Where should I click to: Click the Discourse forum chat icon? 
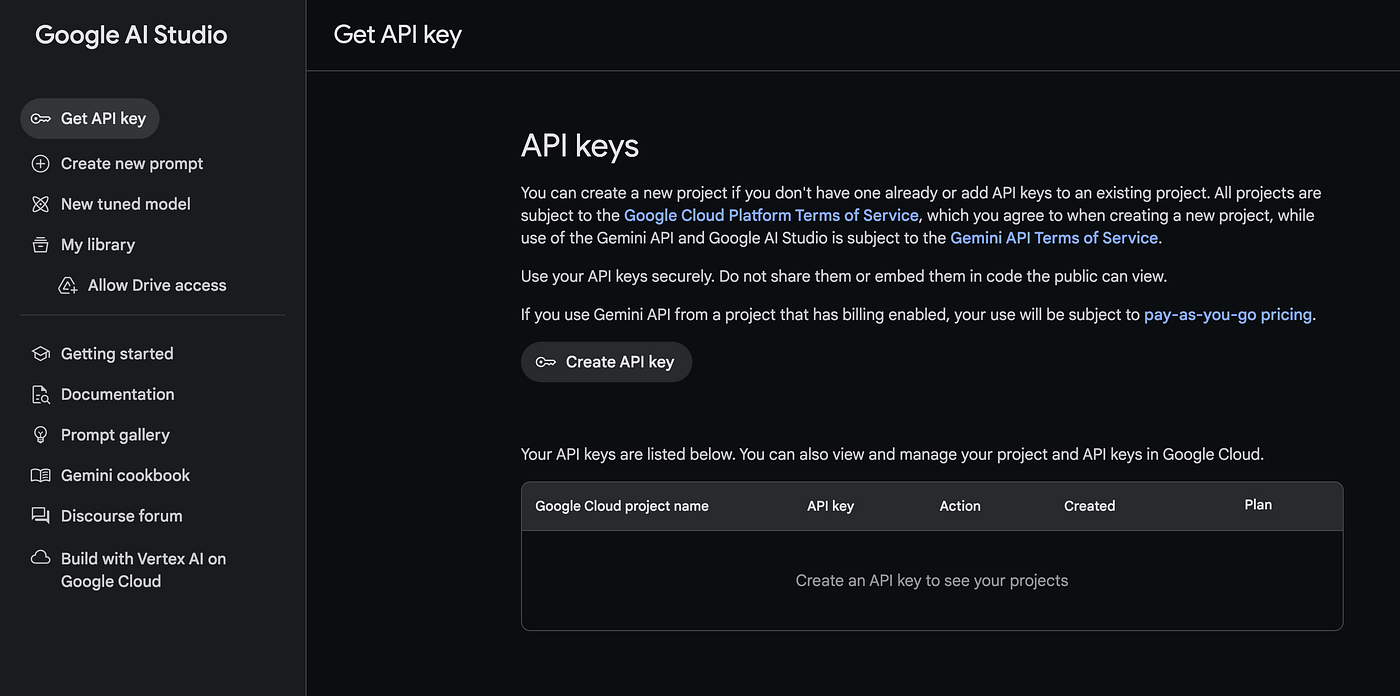click(40, 516)
